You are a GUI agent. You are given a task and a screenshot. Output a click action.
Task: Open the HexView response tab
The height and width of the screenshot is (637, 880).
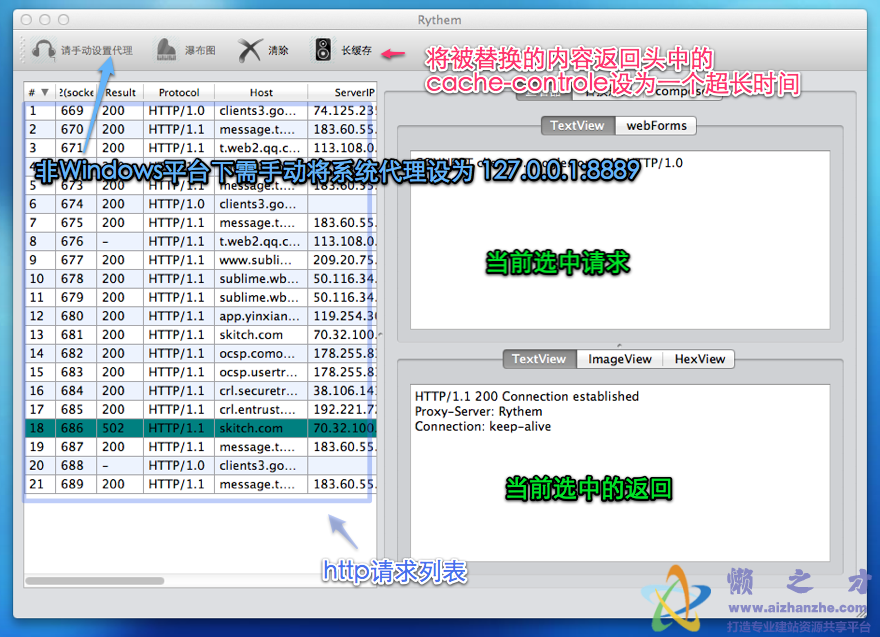coord(699,359)
